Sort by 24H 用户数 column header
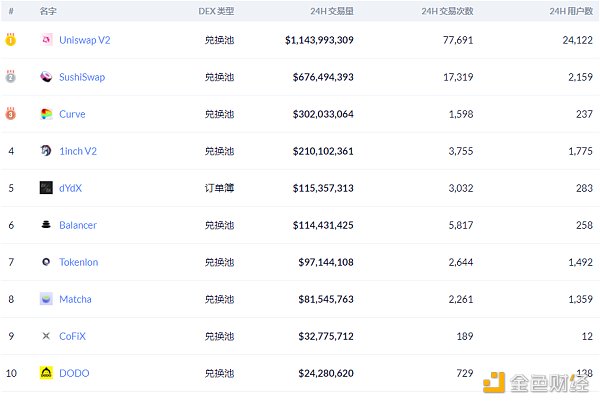Viewport: 600px width, 404px height. [572, 10]
